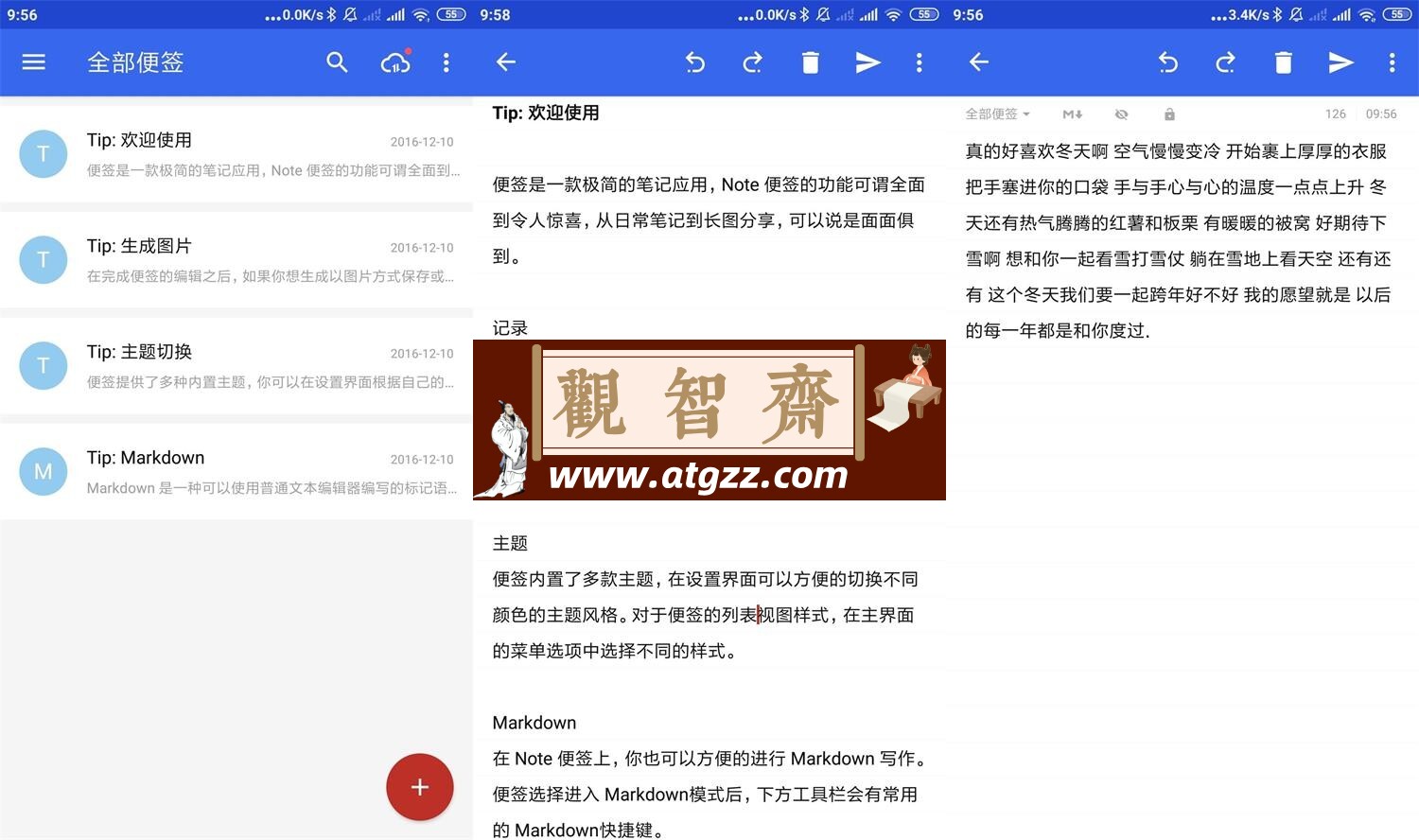
Task: Tap the T avatar of Tip: 欢迎使用
Action: pos(44,154)
